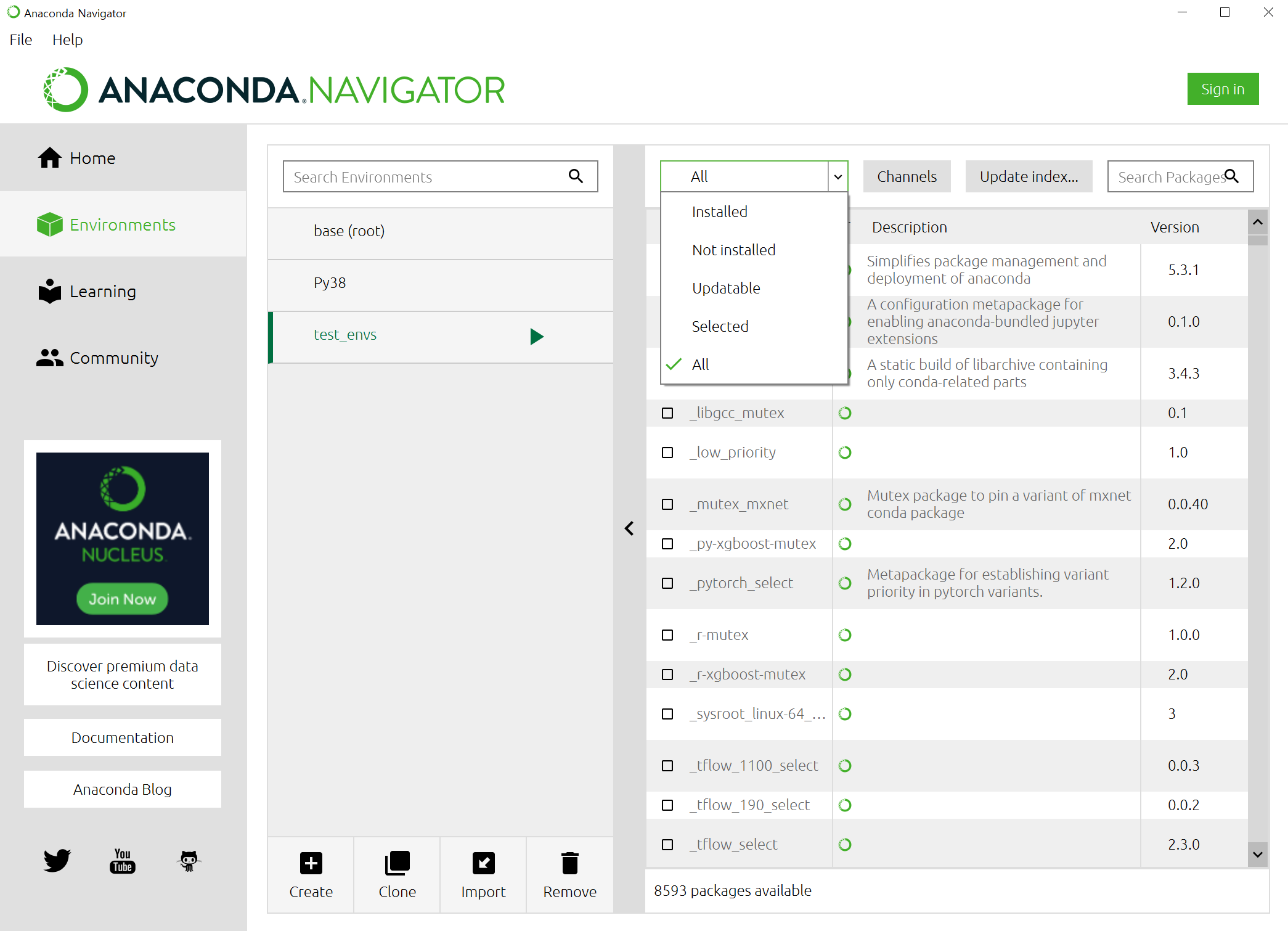Open the YouTube icon link
The width and height of the screenshot is (1288, 931).
[x=123, y=860]
